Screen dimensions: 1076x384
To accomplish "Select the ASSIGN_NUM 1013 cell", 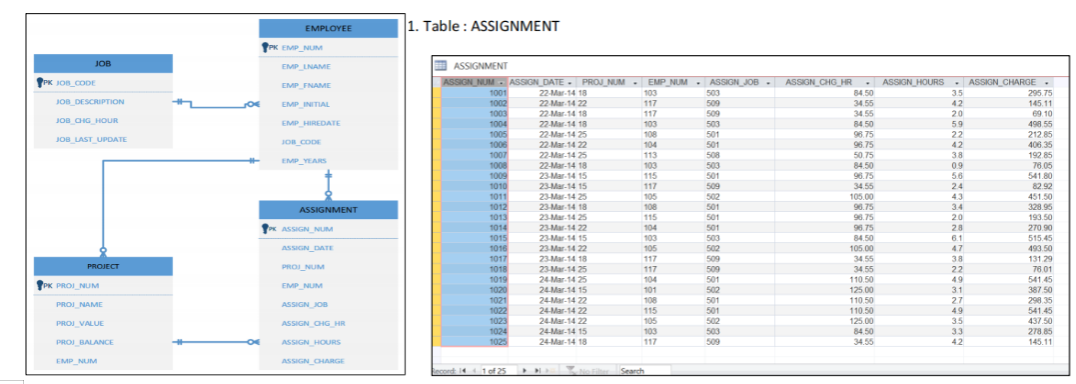I will (x=475, y=217).
